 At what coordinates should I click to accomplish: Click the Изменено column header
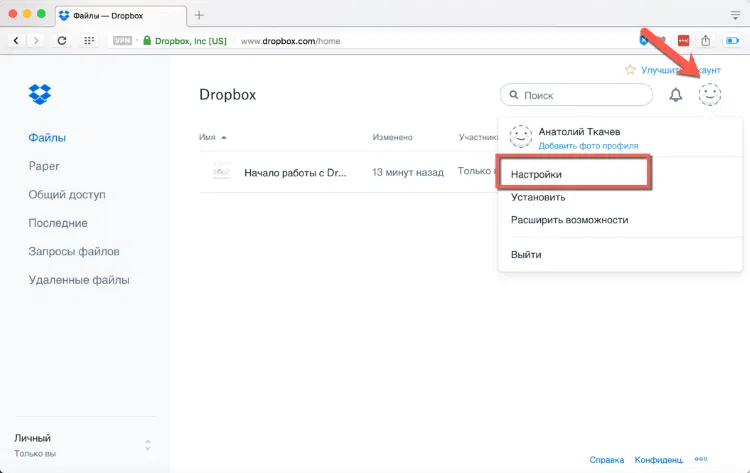point(392,137)
